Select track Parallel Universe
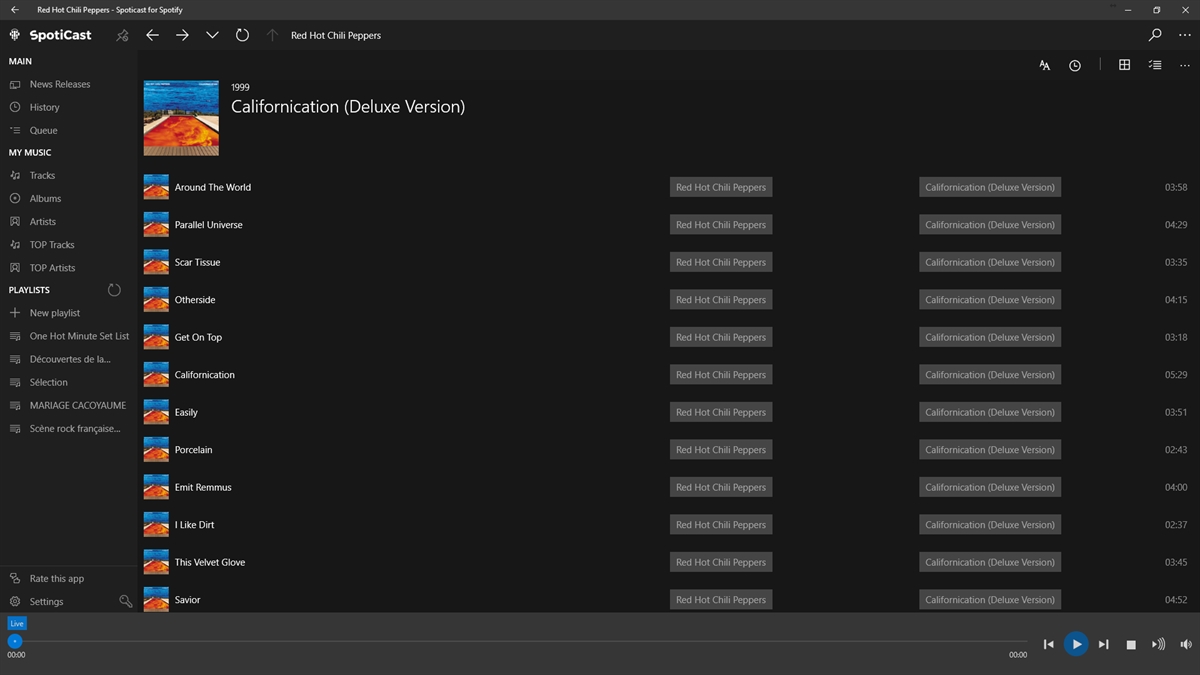Image resolution: width=1200 pixels, height=675 pixels. coord(209,225)
